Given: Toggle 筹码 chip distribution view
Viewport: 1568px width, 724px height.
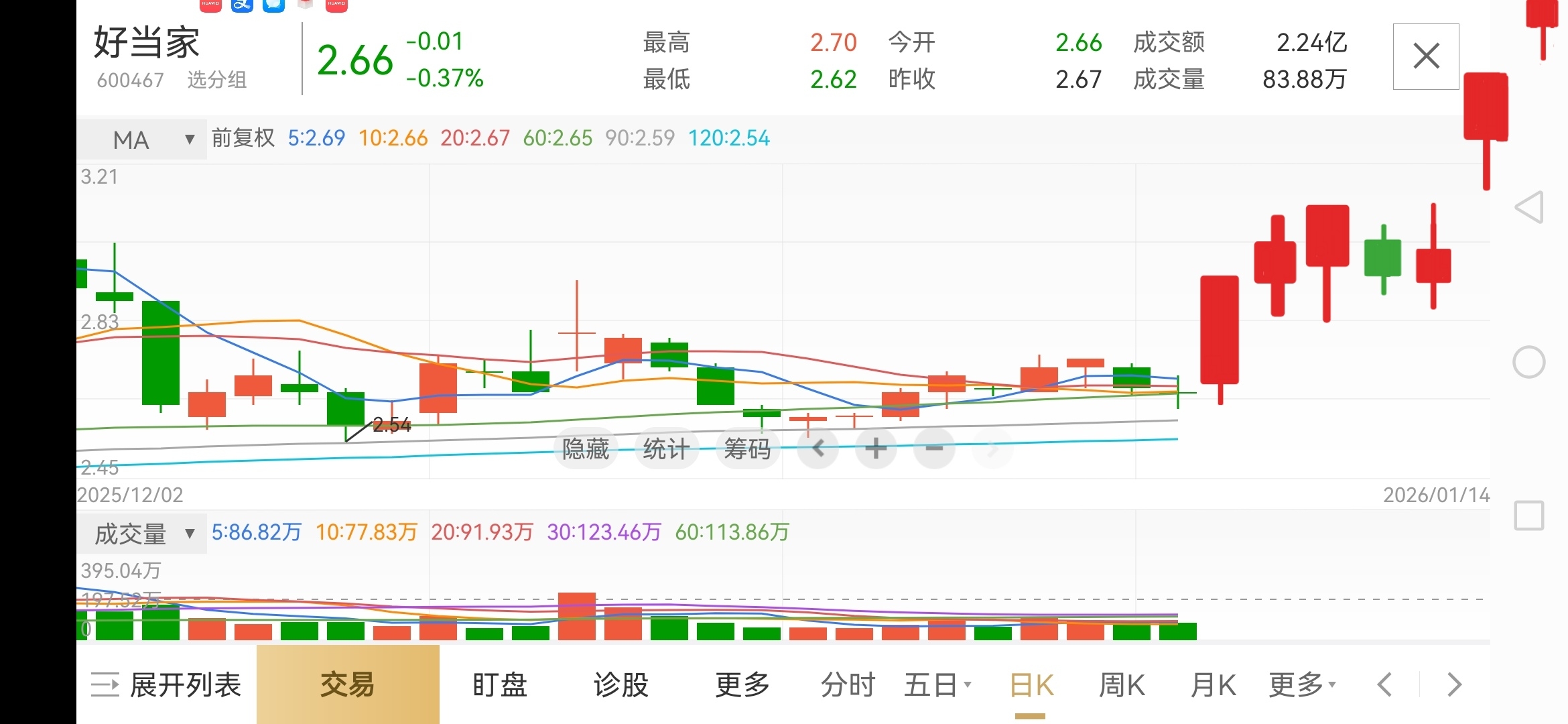Looking at the screenshot, I should (747, 448).
